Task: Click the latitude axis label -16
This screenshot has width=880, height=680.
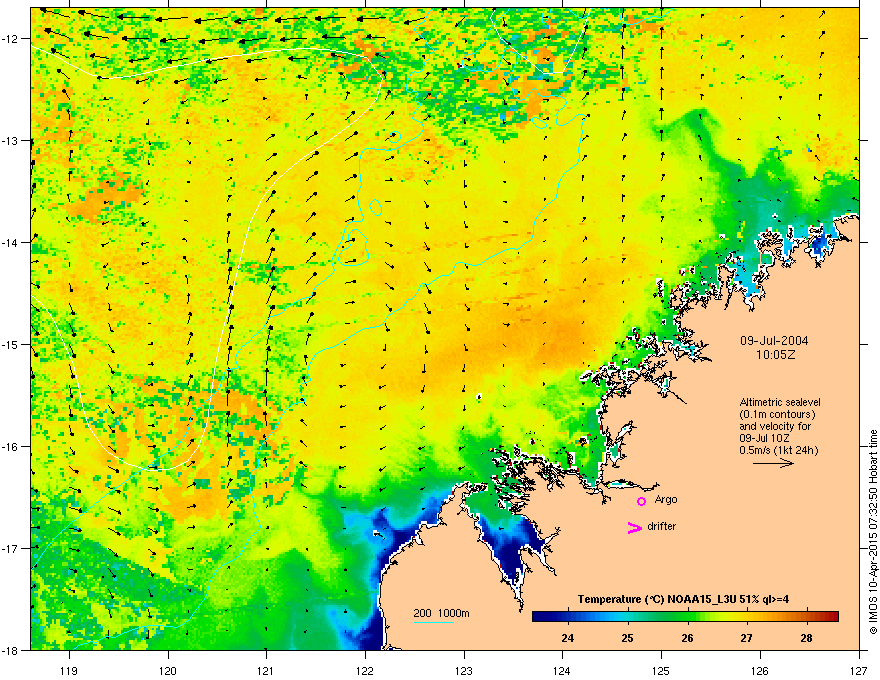Action: pos(10,447)
